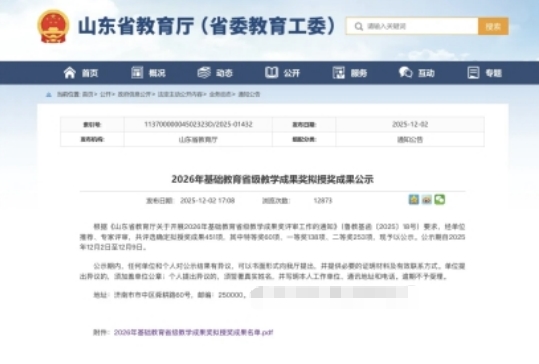Image resolution: width=539 pixels, height=364 pixels.
Task: Click 公开 in the breadcrumb trail
Action: (x=105, y=94)
